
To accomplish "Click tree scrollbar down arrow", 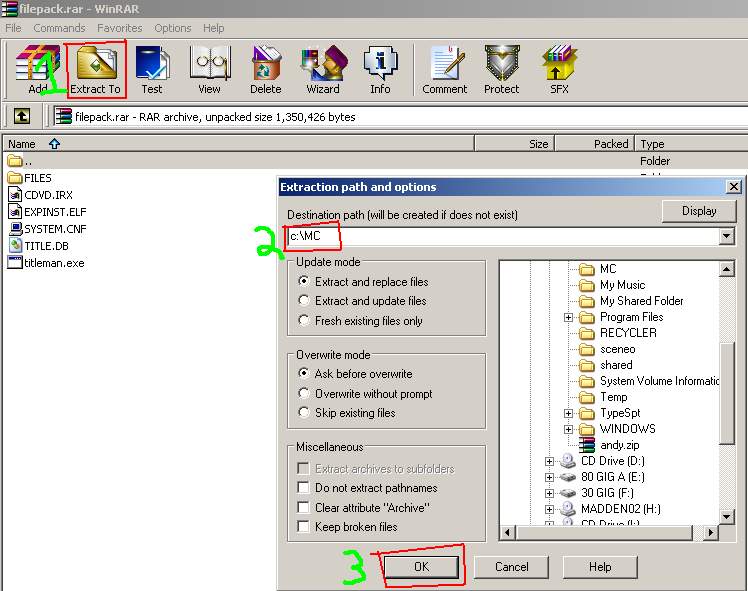I will [x=726, y=517].
